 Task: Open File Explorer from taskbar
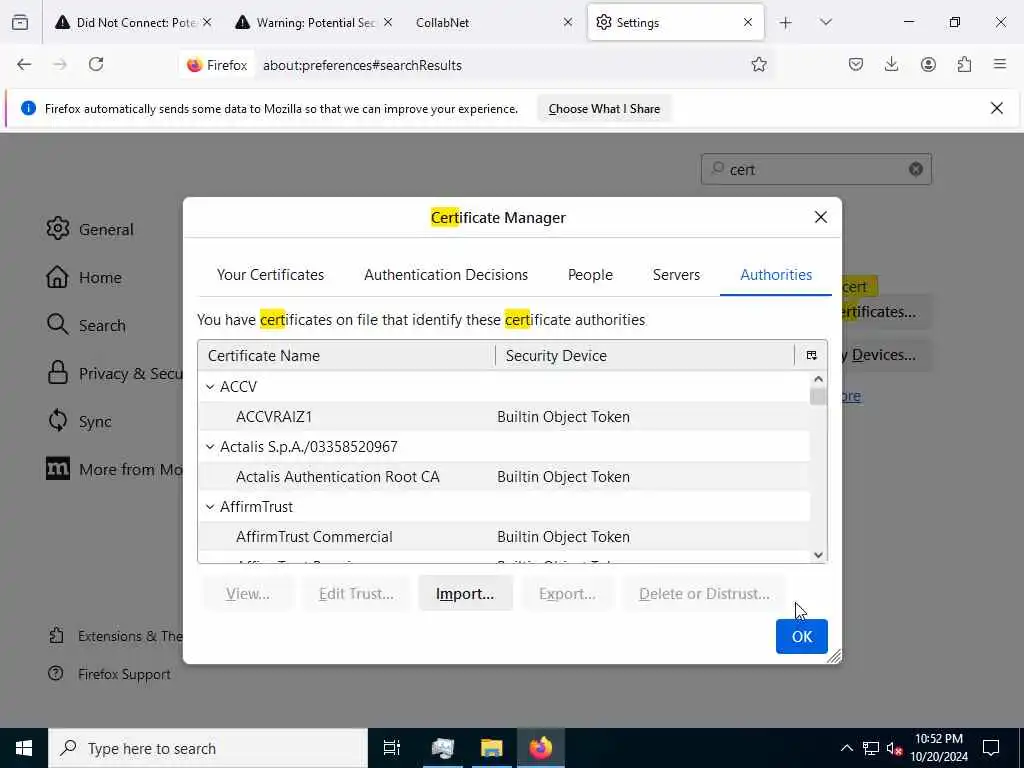(492, 748)
